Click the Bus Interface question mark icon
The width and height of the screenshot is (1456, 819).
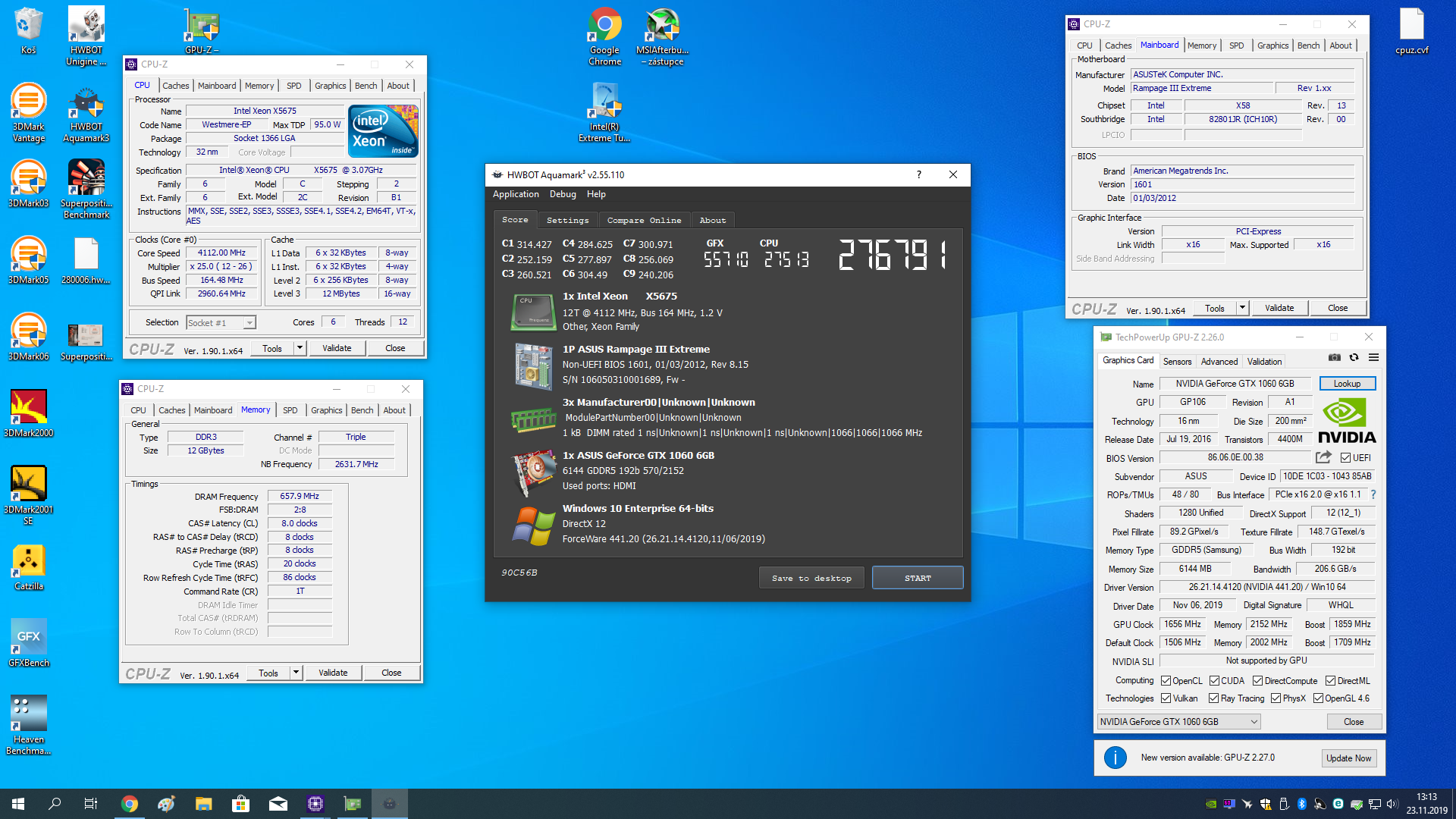(1373, 494)
